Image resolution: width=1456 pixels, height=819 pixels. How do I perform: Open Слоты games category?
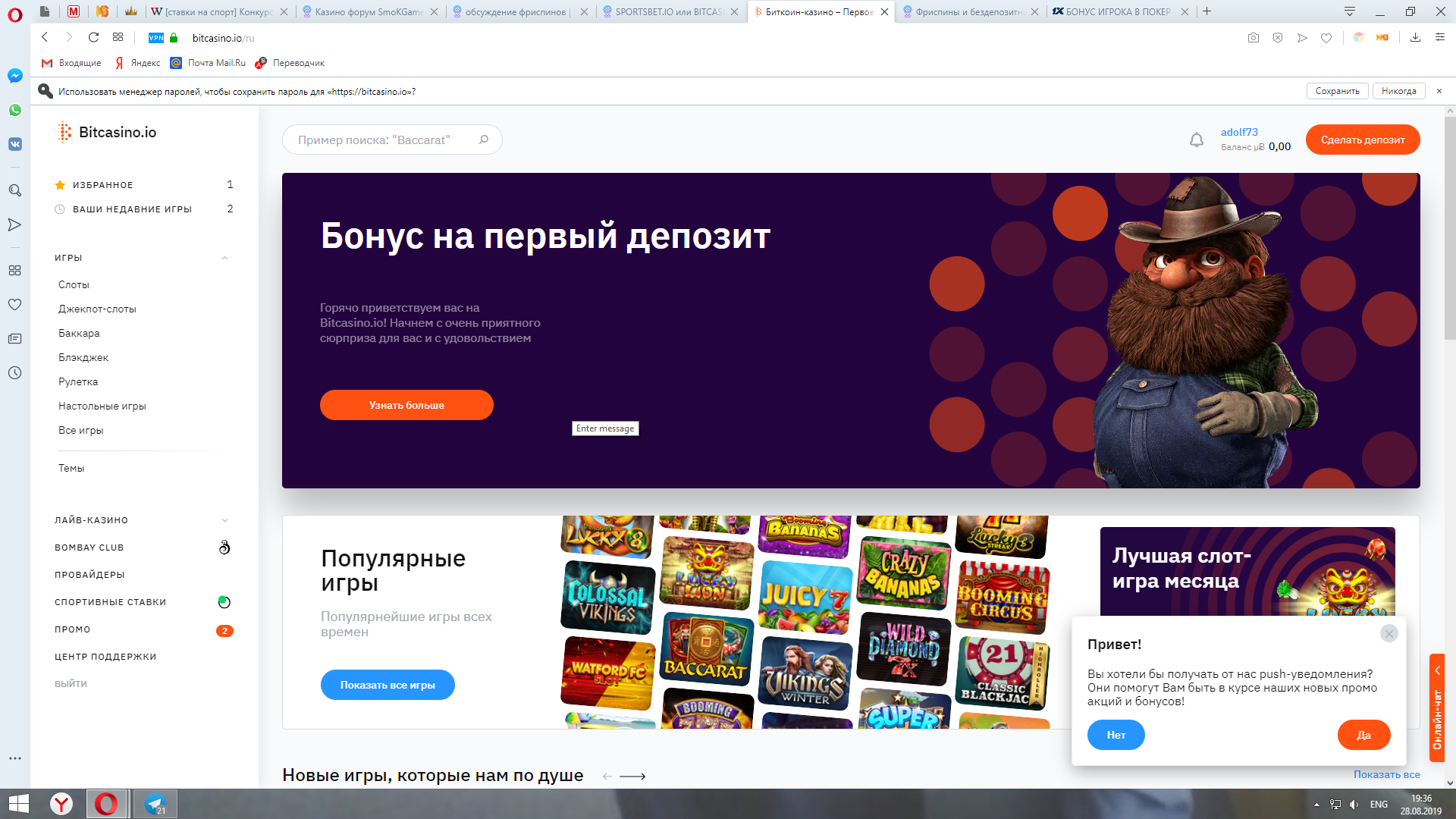click(x=74, y=284)
